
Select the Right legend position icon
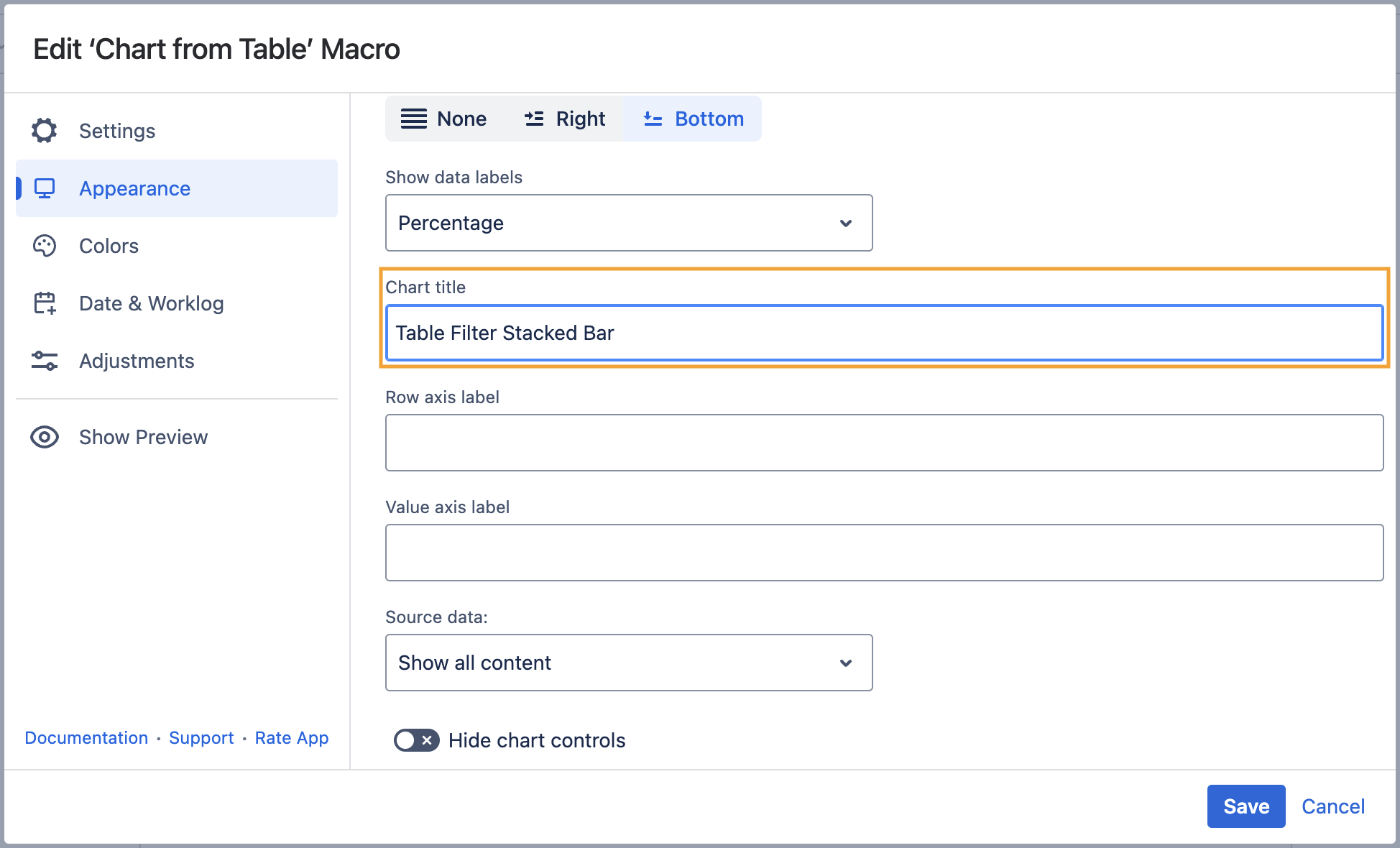click(534, 119)
